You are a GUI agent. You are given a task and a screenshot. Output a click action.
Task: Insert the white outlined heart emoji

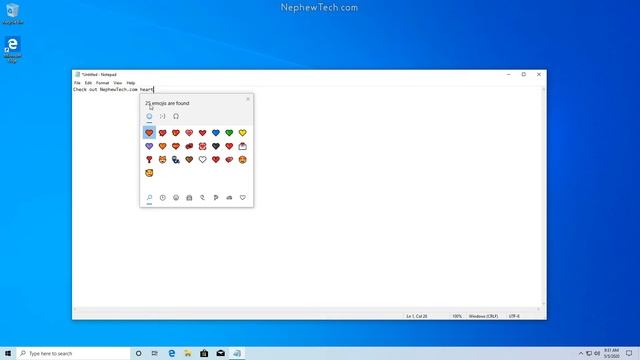[x=202, y=160]
